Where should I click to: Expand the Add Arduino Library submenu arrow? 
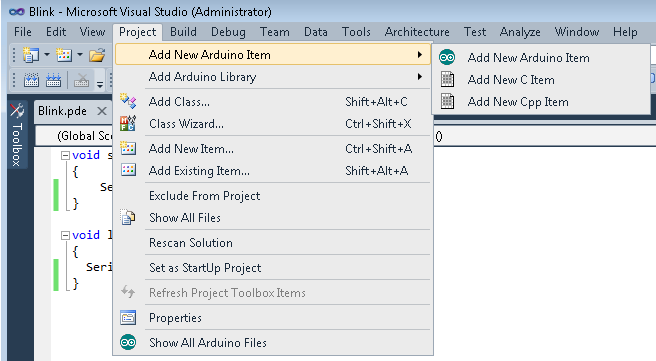click(420, 77)
